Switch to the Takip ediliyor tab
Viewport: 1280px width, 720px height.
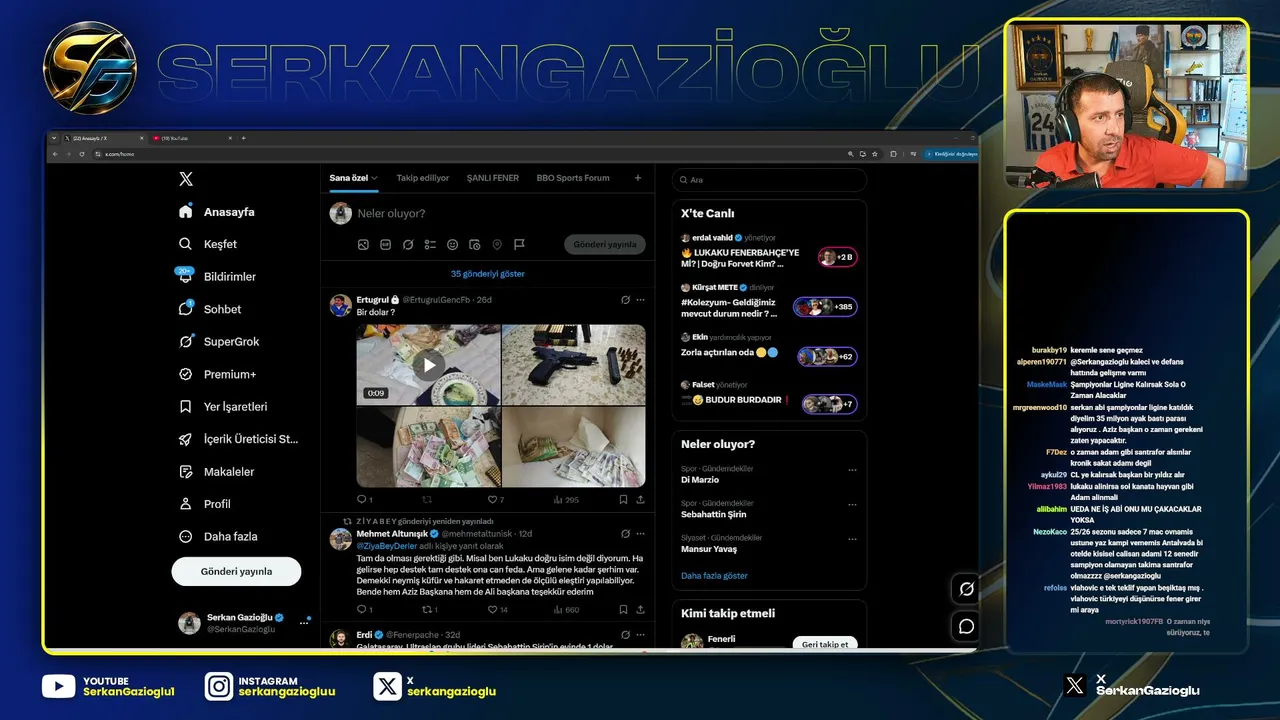pos(423,178)
